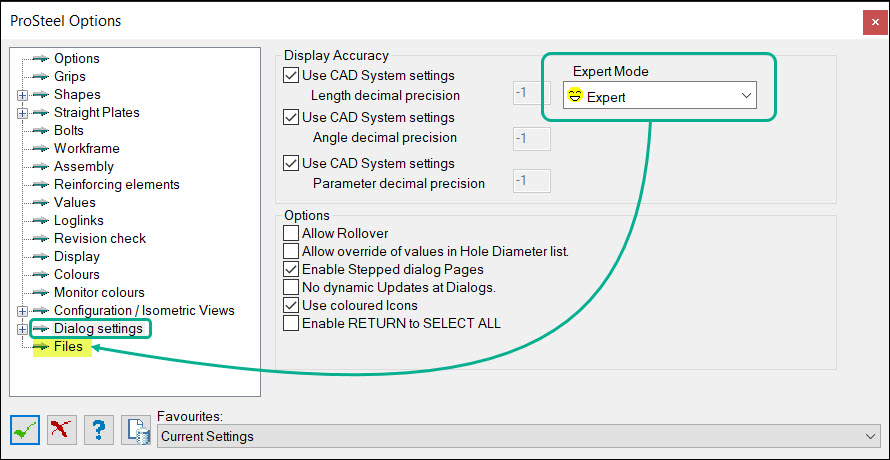Select Configuration / Isometric Views item
The height and width of the screenshot is (460, 890).
pos(144,311)
